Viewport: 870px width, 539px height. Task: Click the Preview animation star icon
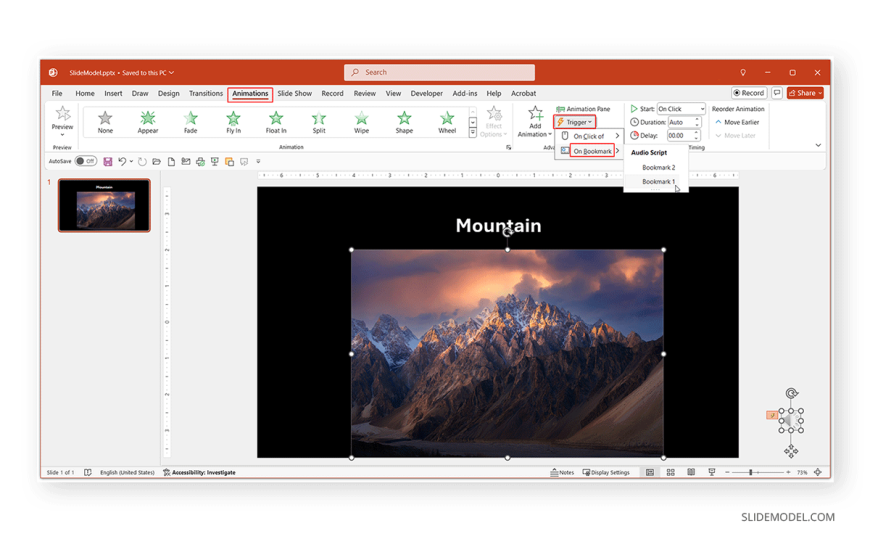click(x=63, y=113)
